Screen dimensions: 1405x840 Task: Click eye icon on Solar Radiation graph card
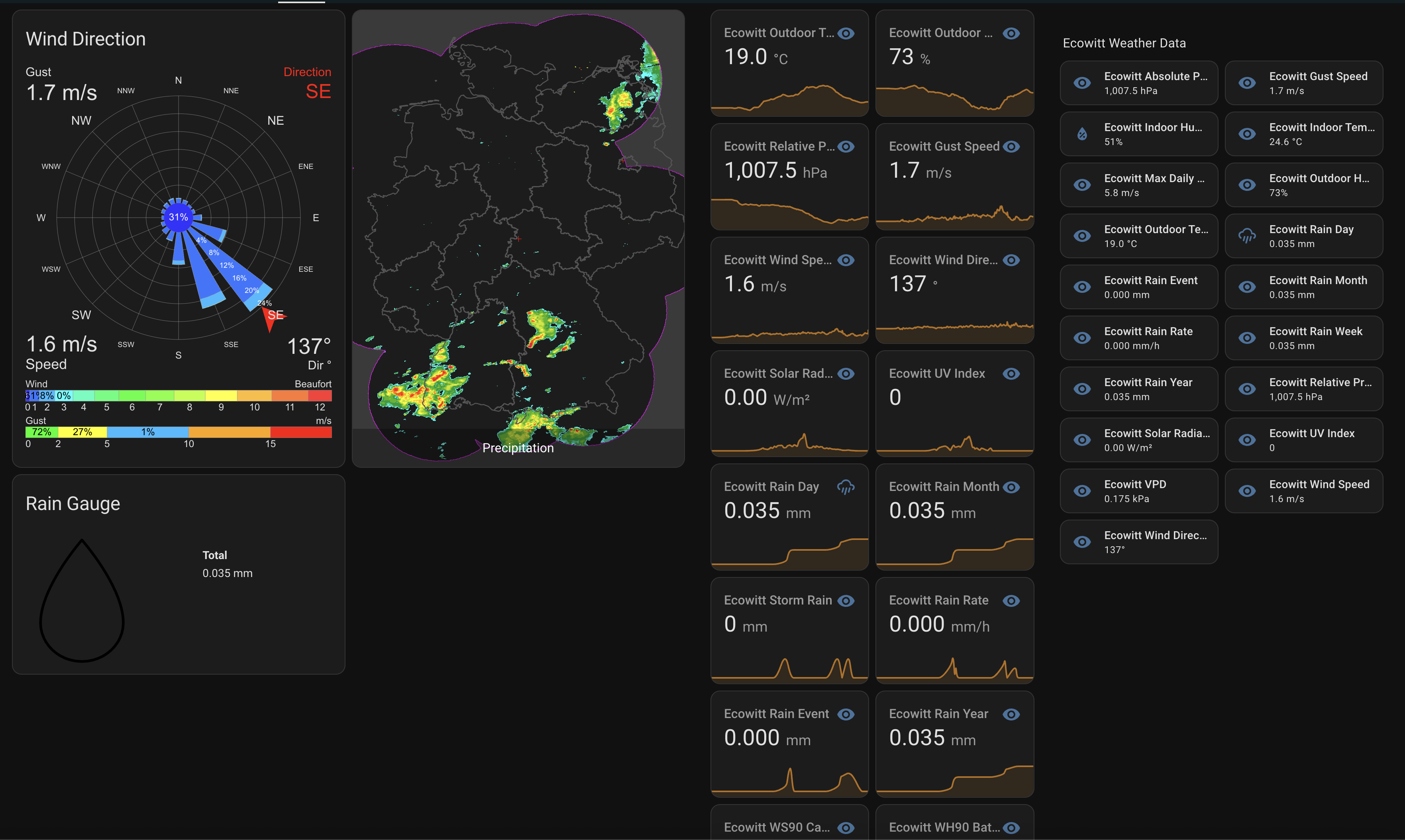(x=846, y=374)
